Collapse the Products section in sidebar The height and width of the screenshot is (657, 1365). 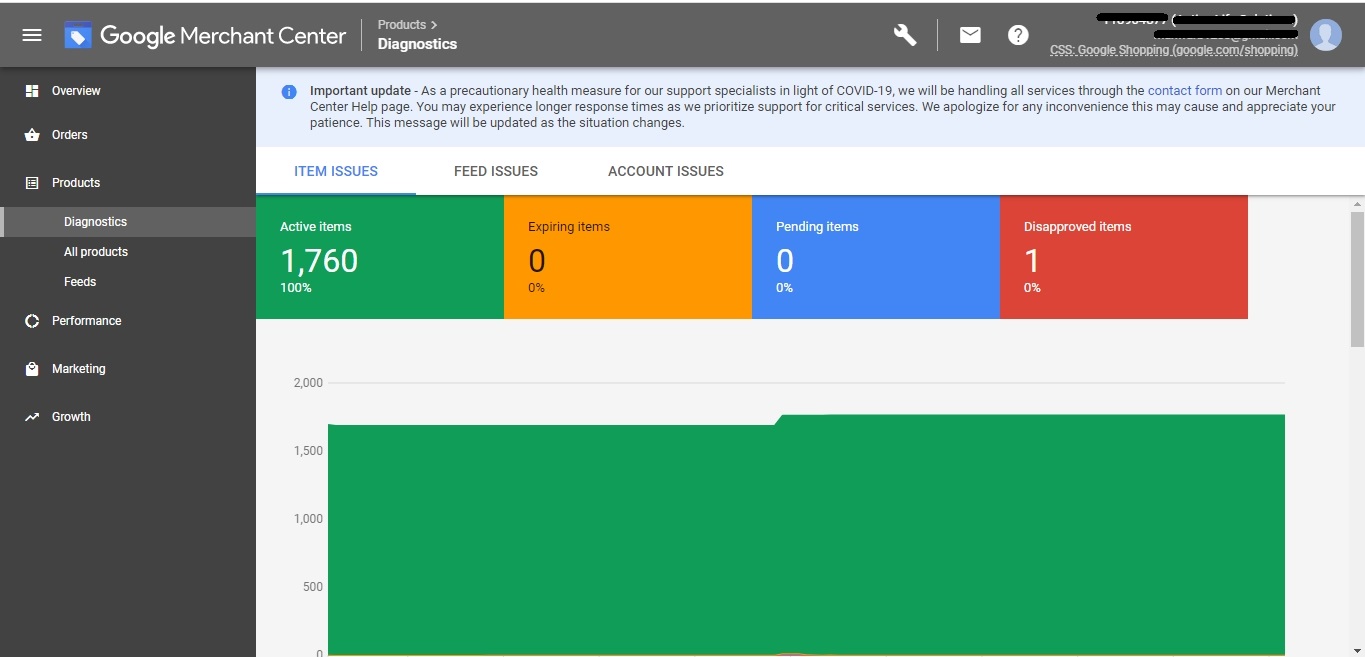(x=76, y=183)
